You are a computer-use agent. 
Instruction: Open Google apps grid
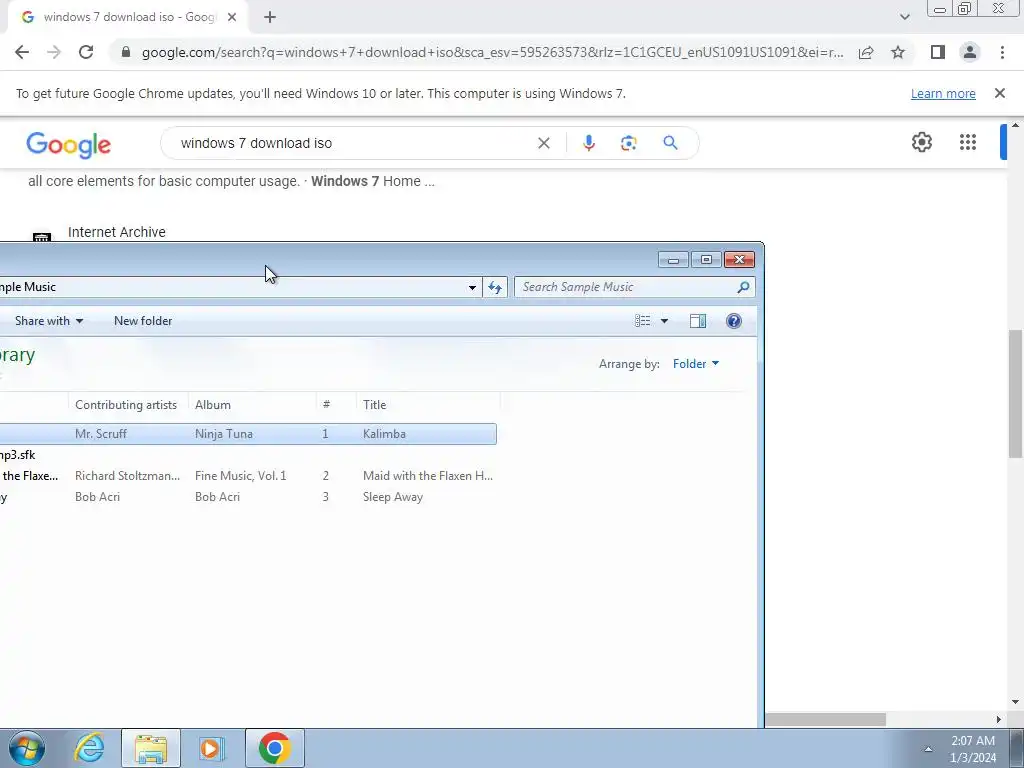click(x=967, y=142)
